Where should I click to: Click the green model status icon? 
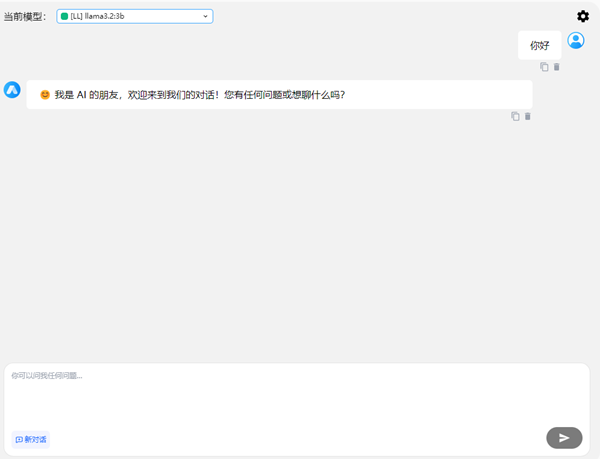coord(64,16)
